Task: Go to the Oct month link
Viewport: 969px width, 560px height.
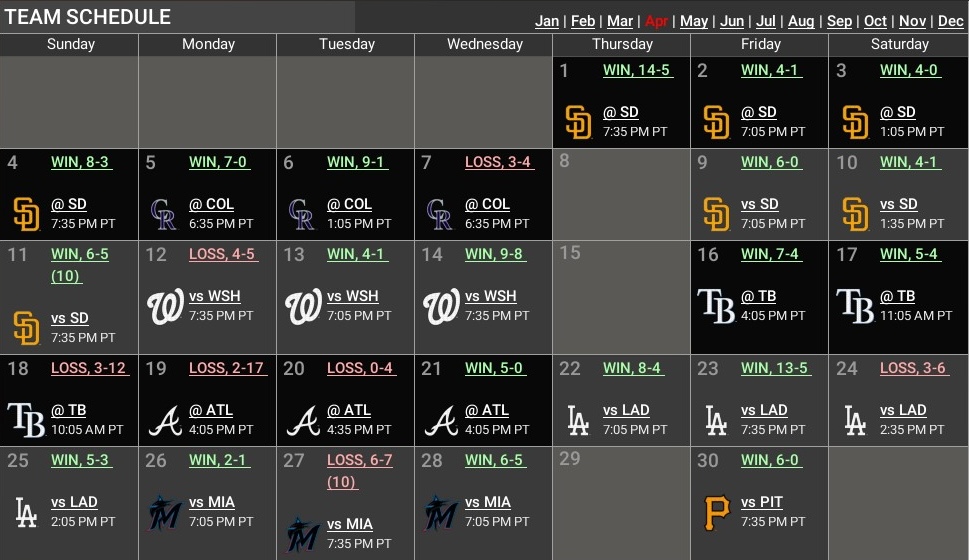Action: (x=875, y=21)
